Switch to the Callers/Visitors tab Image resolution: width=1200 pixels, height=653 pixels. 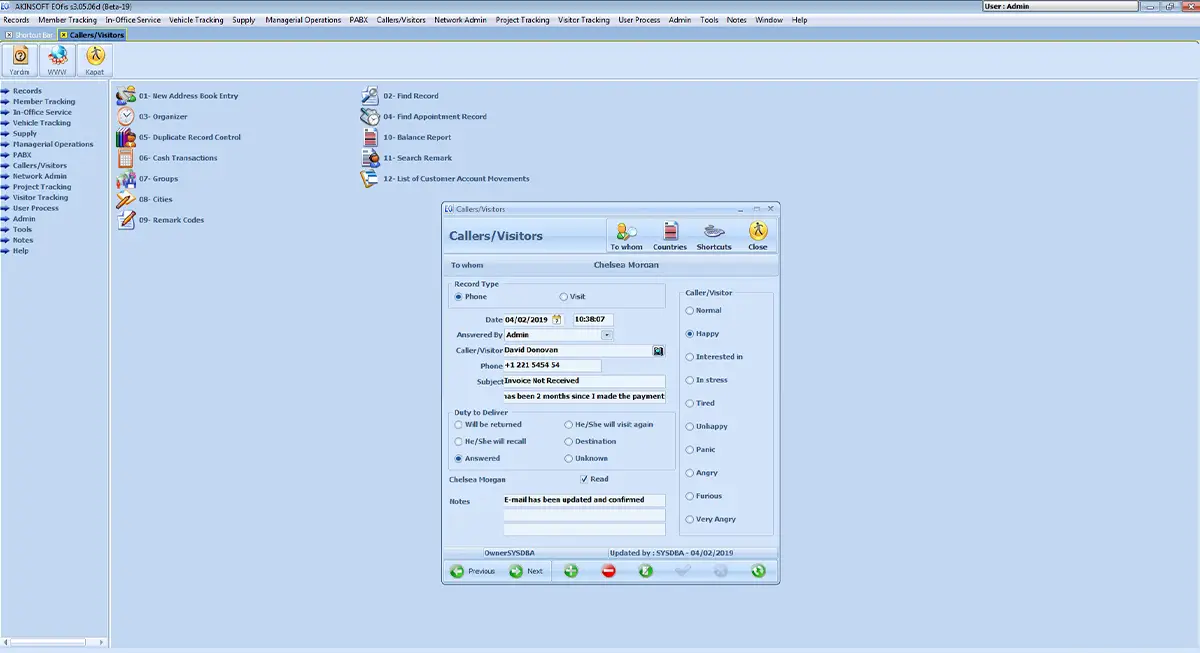pyautogui.click(x=93, y=35)
